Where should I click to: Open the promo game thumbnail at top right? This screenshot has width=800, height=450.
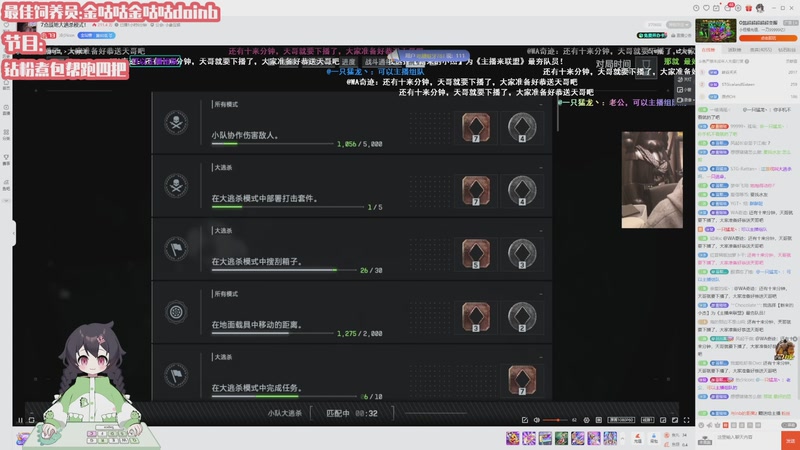tap(716, 31)
